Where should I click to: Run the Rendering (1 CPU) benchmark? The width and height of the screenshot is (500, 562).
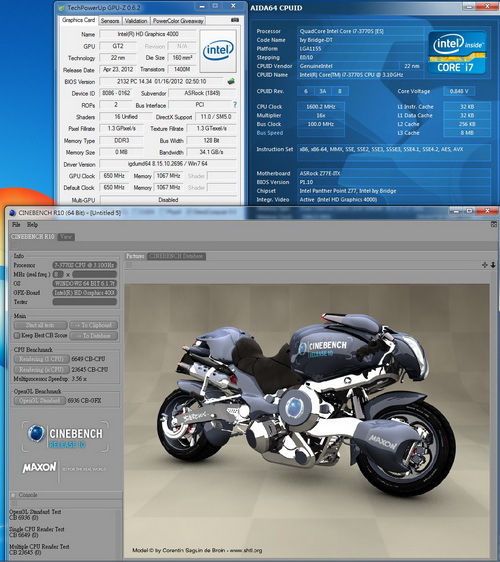pos(42,359)
